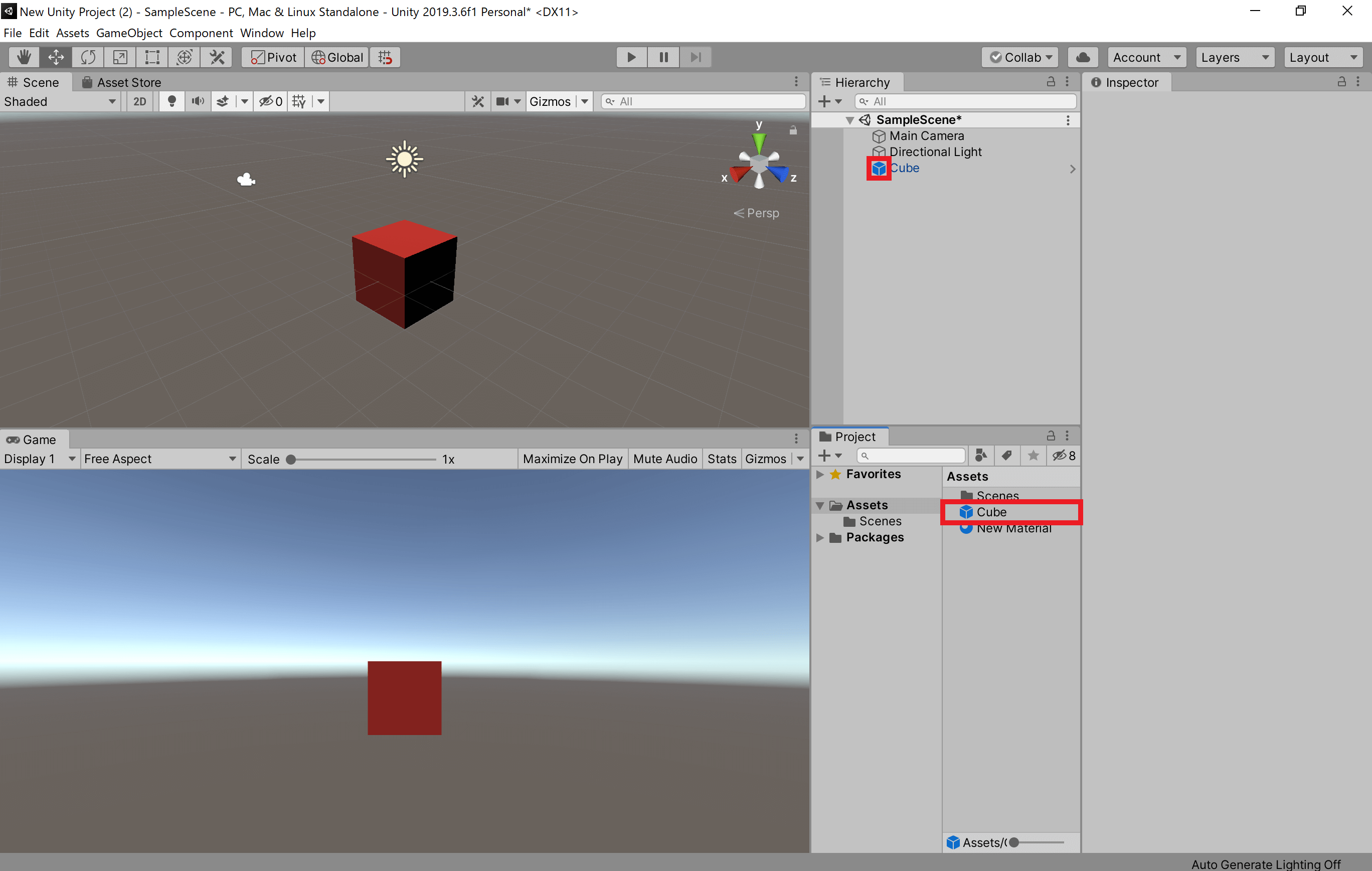The width and height of the screenshot is (1372, 871).
Task: Toggle scene view audio on
Action: (198, 101)
